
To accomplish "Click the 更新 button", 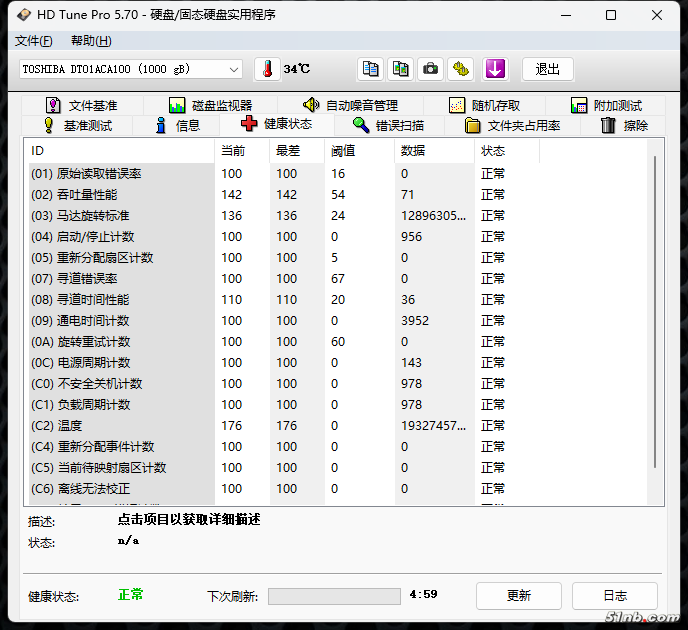I will [518, 596].
